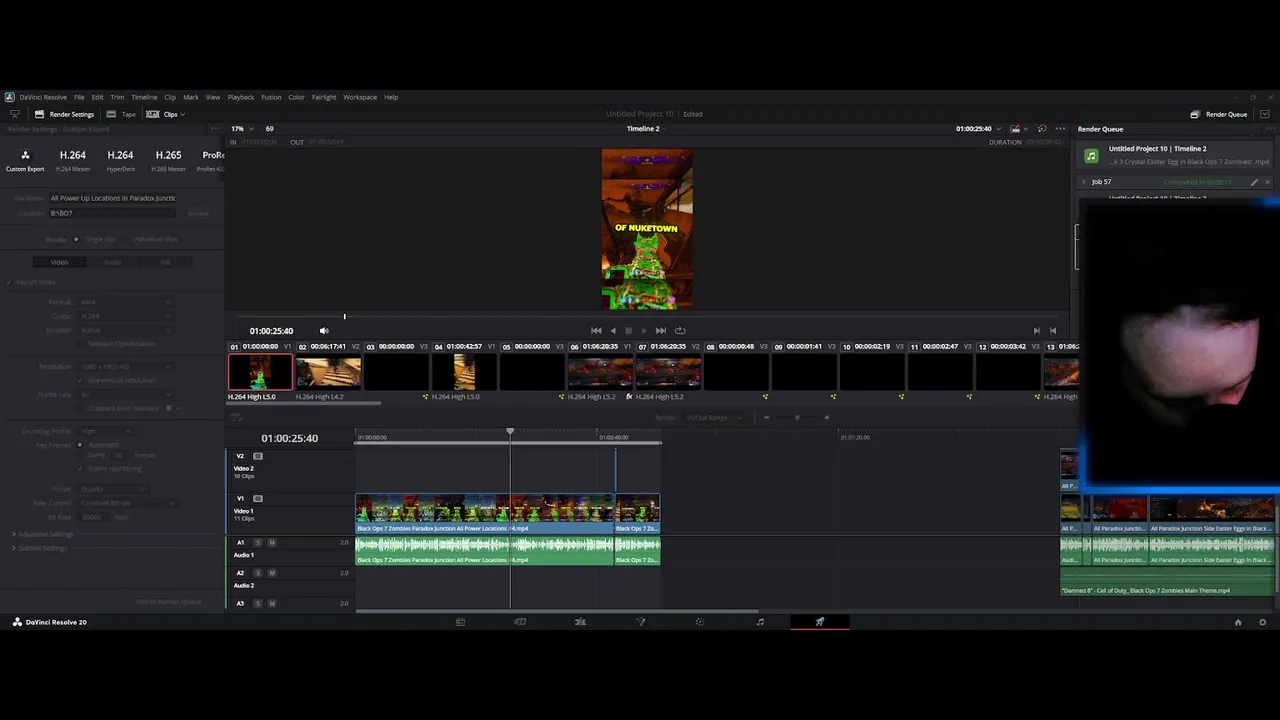This screenshot has height=720, width=1280.
Task: Expand panel with icon right of Render Queue
Action: pyautogui.click(x=1265, y=114)
